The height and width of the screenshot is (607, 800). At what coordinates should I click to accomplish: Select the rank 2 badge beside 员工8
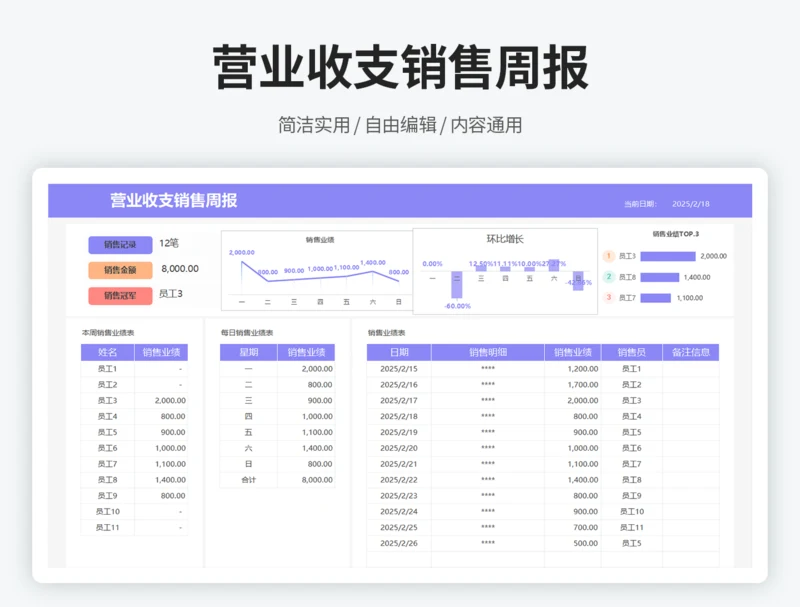point(609,277)
